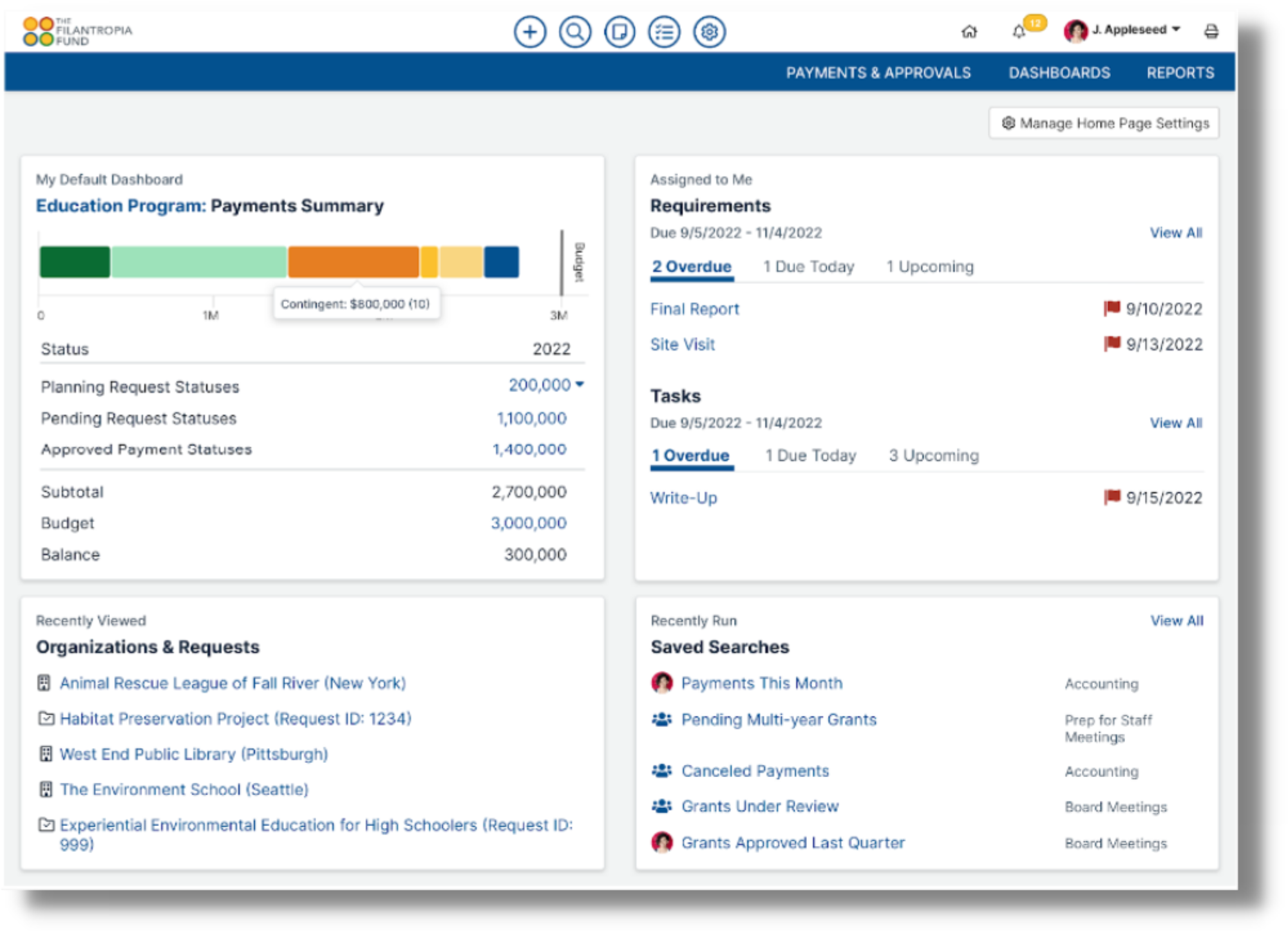Open Payments This Month saved search
1288x931 pixels.
pos(761,683)
